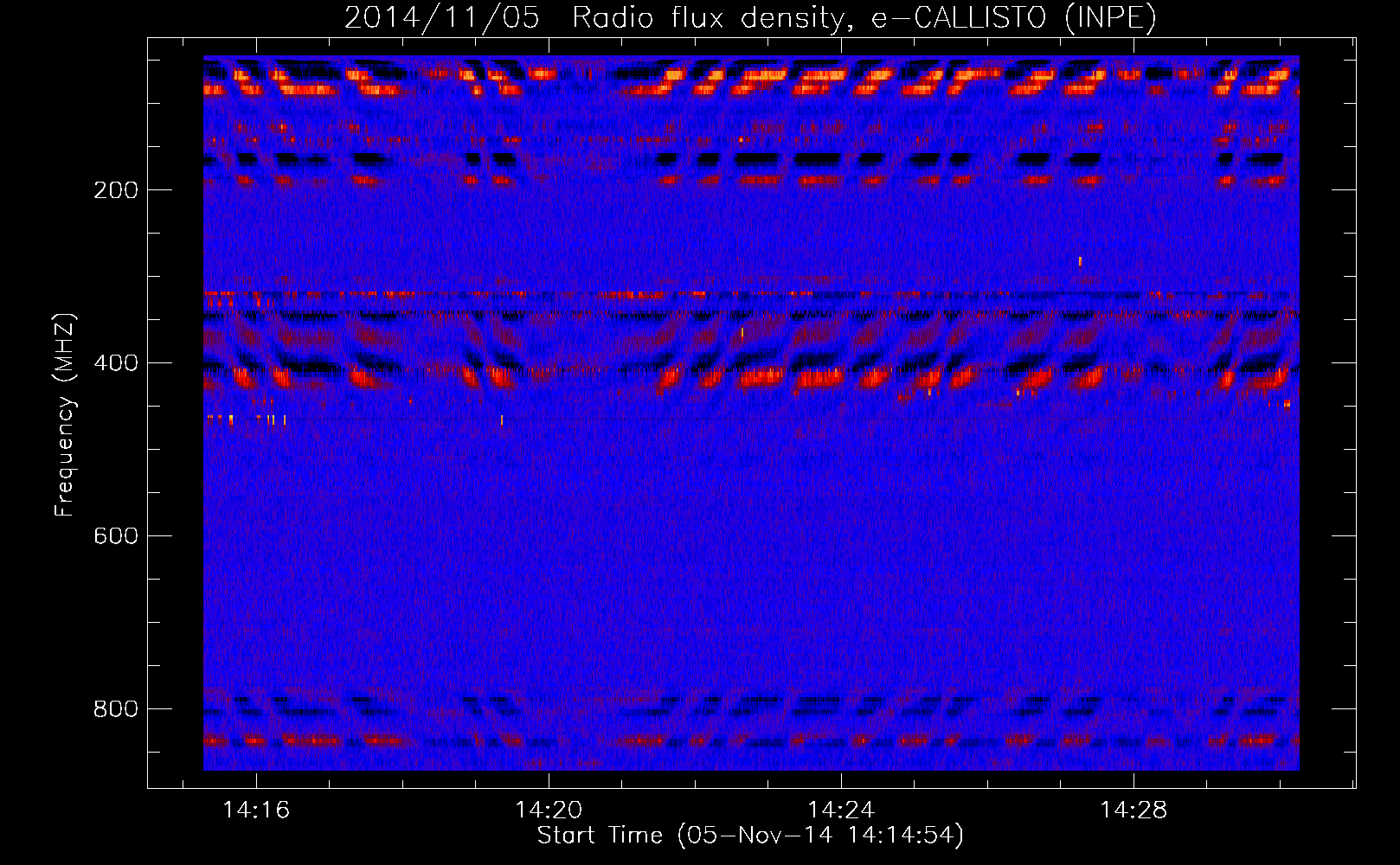Click the 600 frequency tick label
The height and width of the screenshot is (865, 1400).
pos(116,536)
